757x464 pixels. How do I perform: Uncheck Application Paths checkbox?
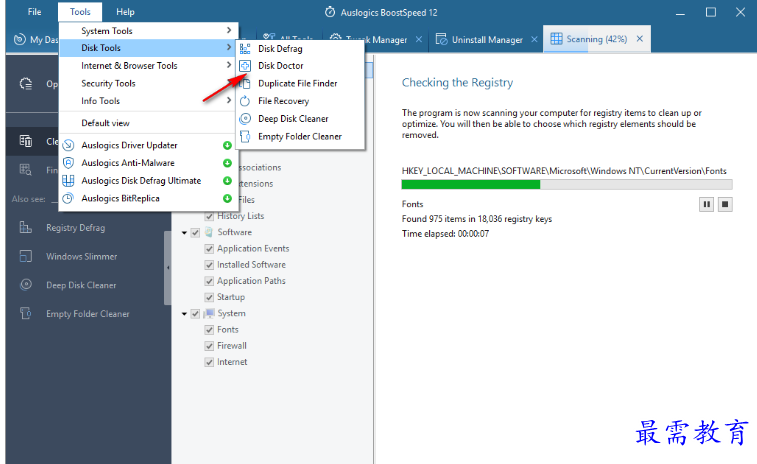coord(209,281)
